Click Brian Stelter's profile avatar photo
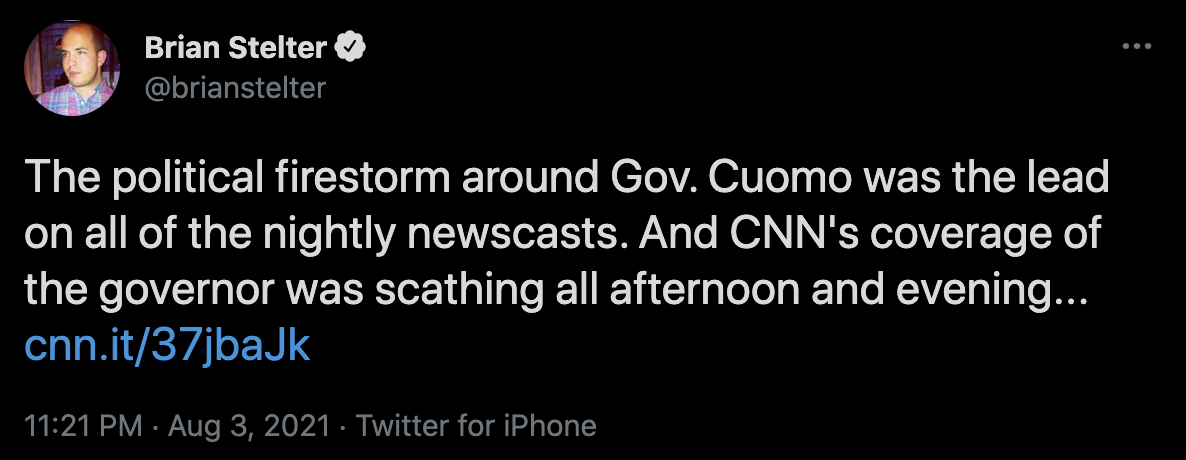The height and width of the screenshot is (460, 1186). (x=72, y=68)
